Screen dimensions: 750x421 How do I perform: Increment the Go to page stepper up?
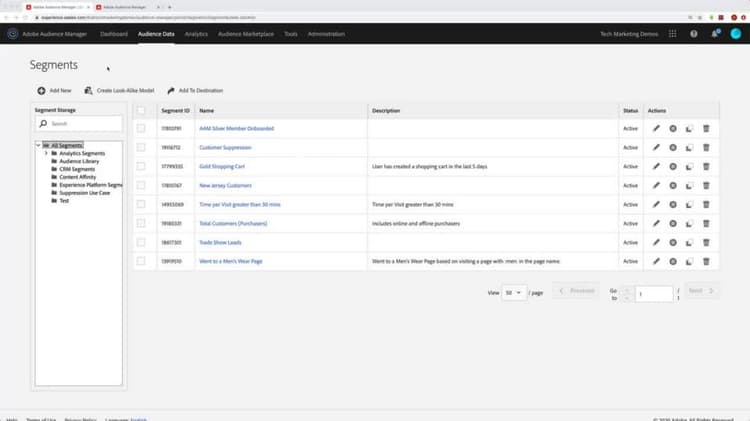[627, 290]
